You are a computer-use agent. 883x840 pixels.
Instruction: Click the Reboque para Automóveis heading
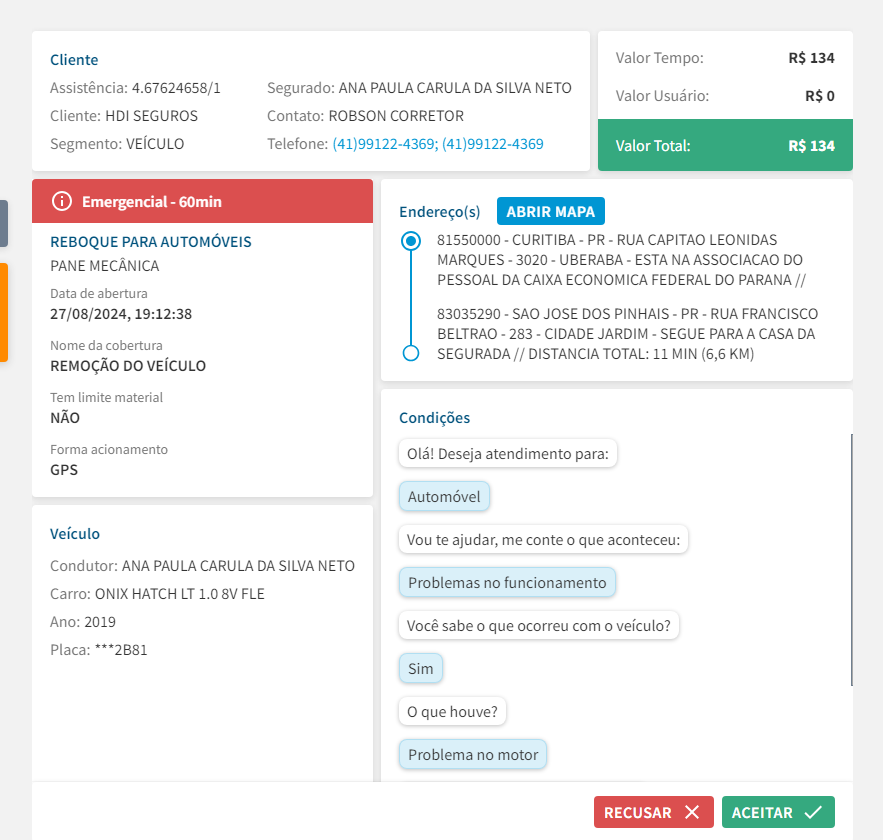tap(151, 242)
